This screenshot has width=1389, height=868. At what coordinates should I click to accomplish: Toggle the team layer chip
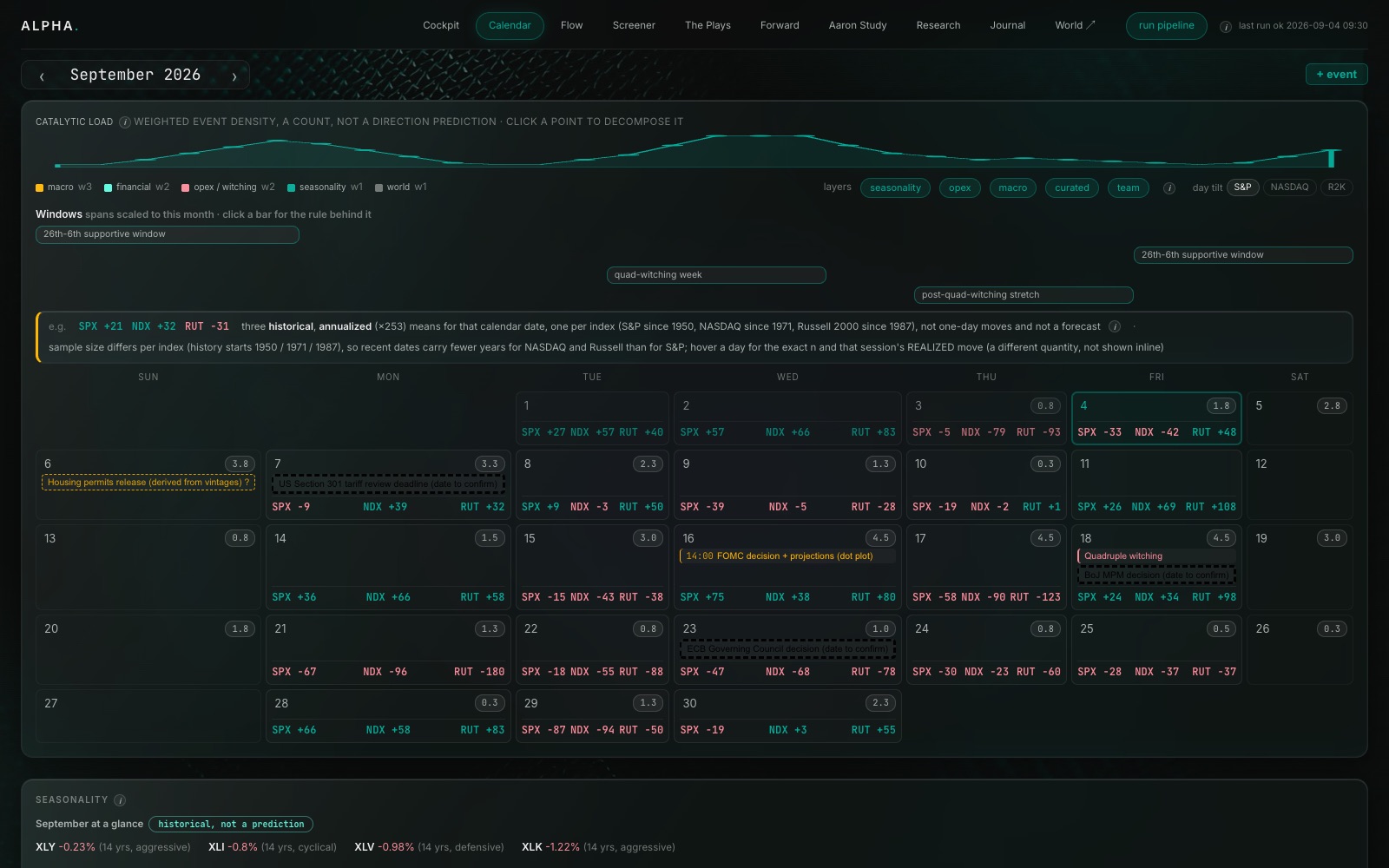[x=1128, y=187]
